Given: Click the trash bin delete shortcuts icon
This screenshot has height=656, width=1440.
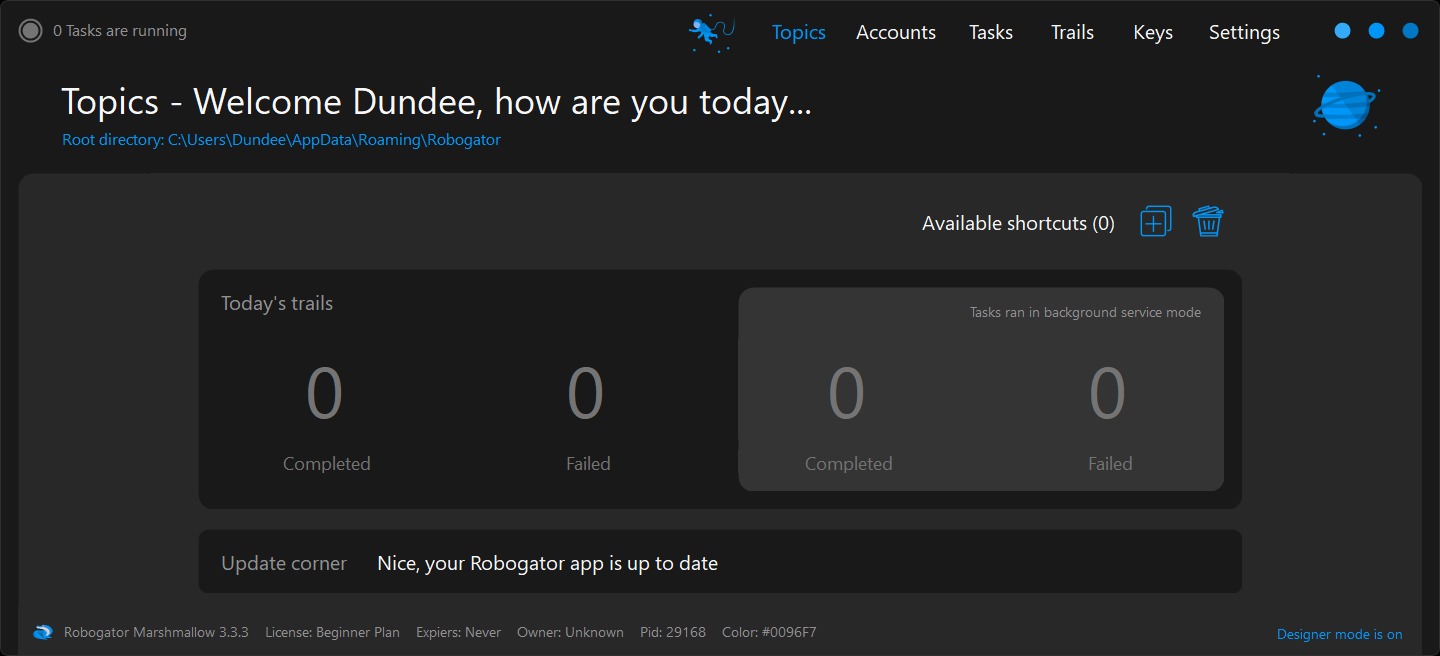Looking at the screenshot, I should click(x=1208, y=221).
